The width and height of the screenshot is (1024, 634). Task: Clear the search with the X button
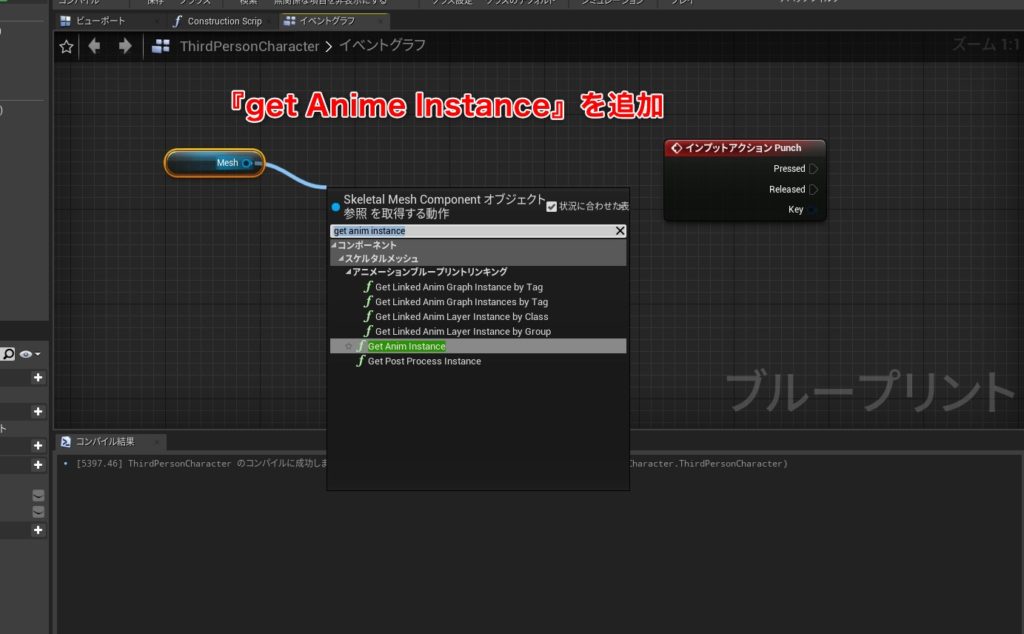[x=620, y=230]
